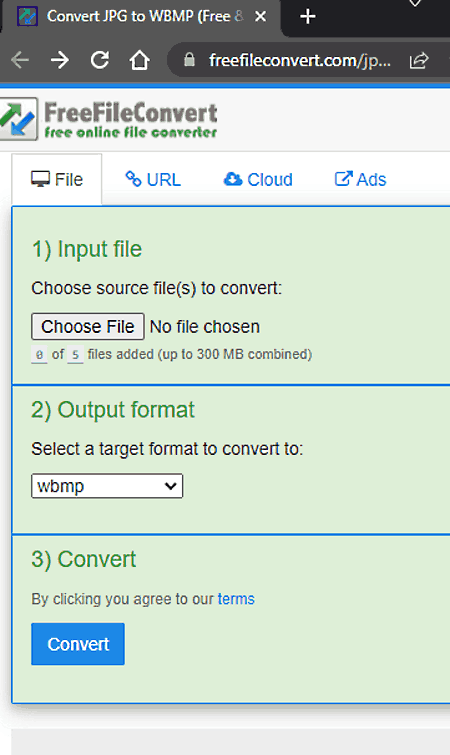Screen dimensions: 450x755
Task: Click the blue Convert button
Action: [78, 644]
